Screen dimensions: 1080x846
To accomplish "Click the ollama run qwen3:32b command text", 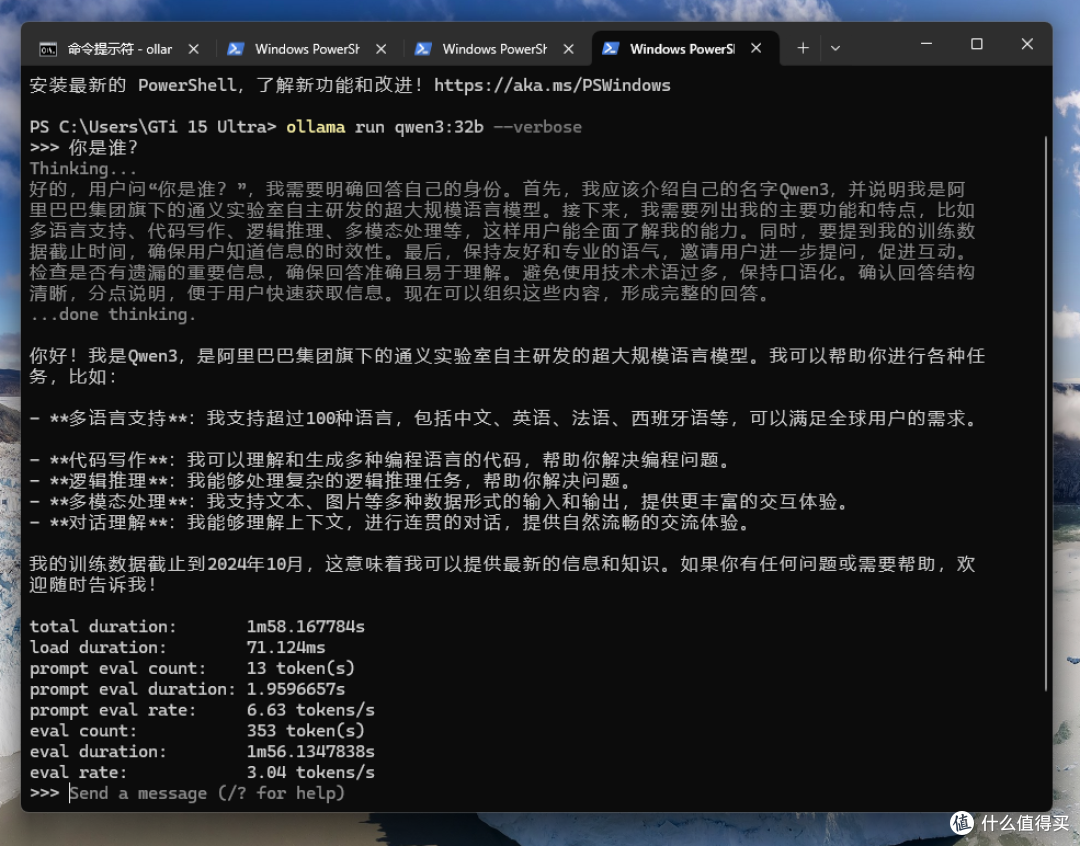I will click(385, 127).
